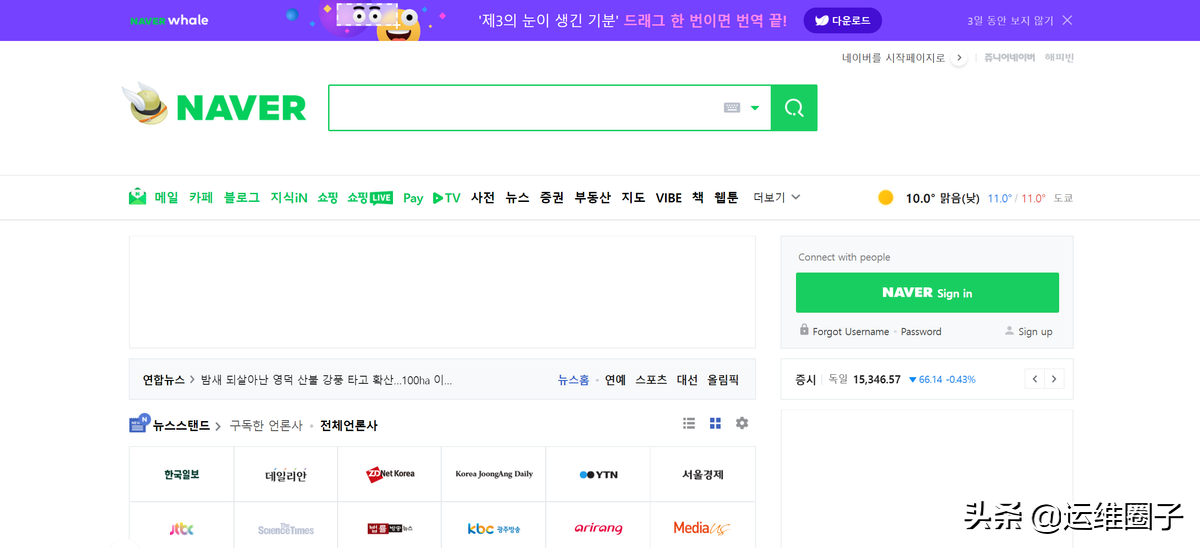Show next stock index with right arrow
This screenshot has height=548, width=1200.
coord(1053,379)
